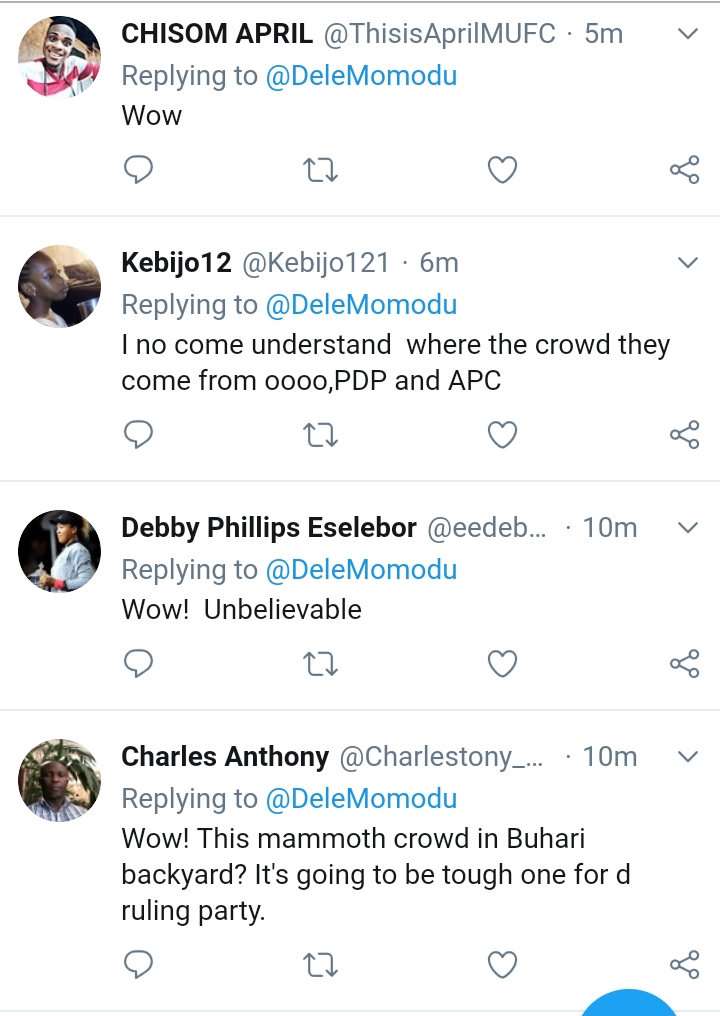Open options chevron on CHISOM APRIL's tweet

coord(688,34)
